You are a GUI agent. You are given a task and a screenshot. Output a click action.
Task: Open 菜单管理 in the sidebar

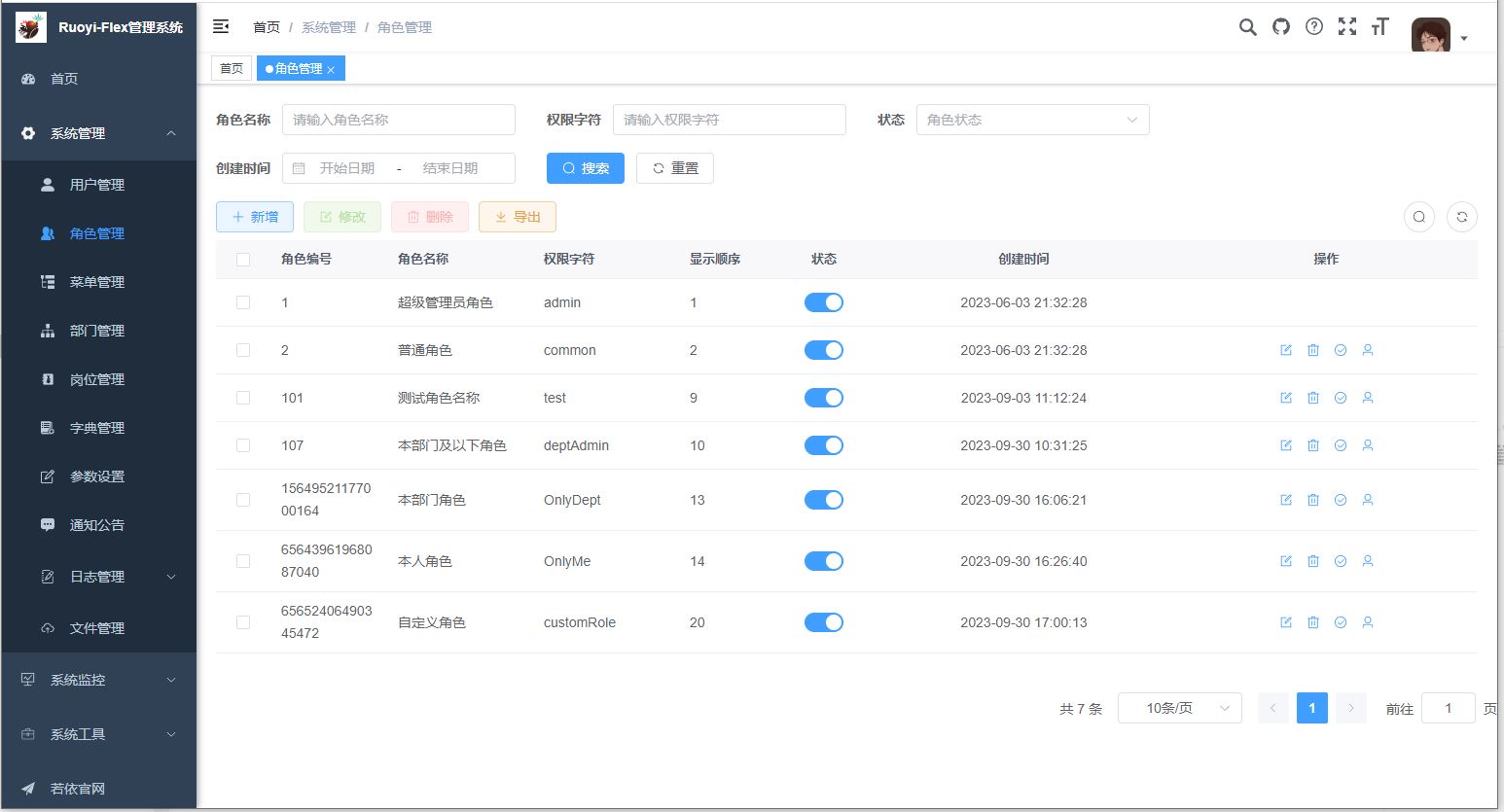pyautogui.click(x=98, y=281)
